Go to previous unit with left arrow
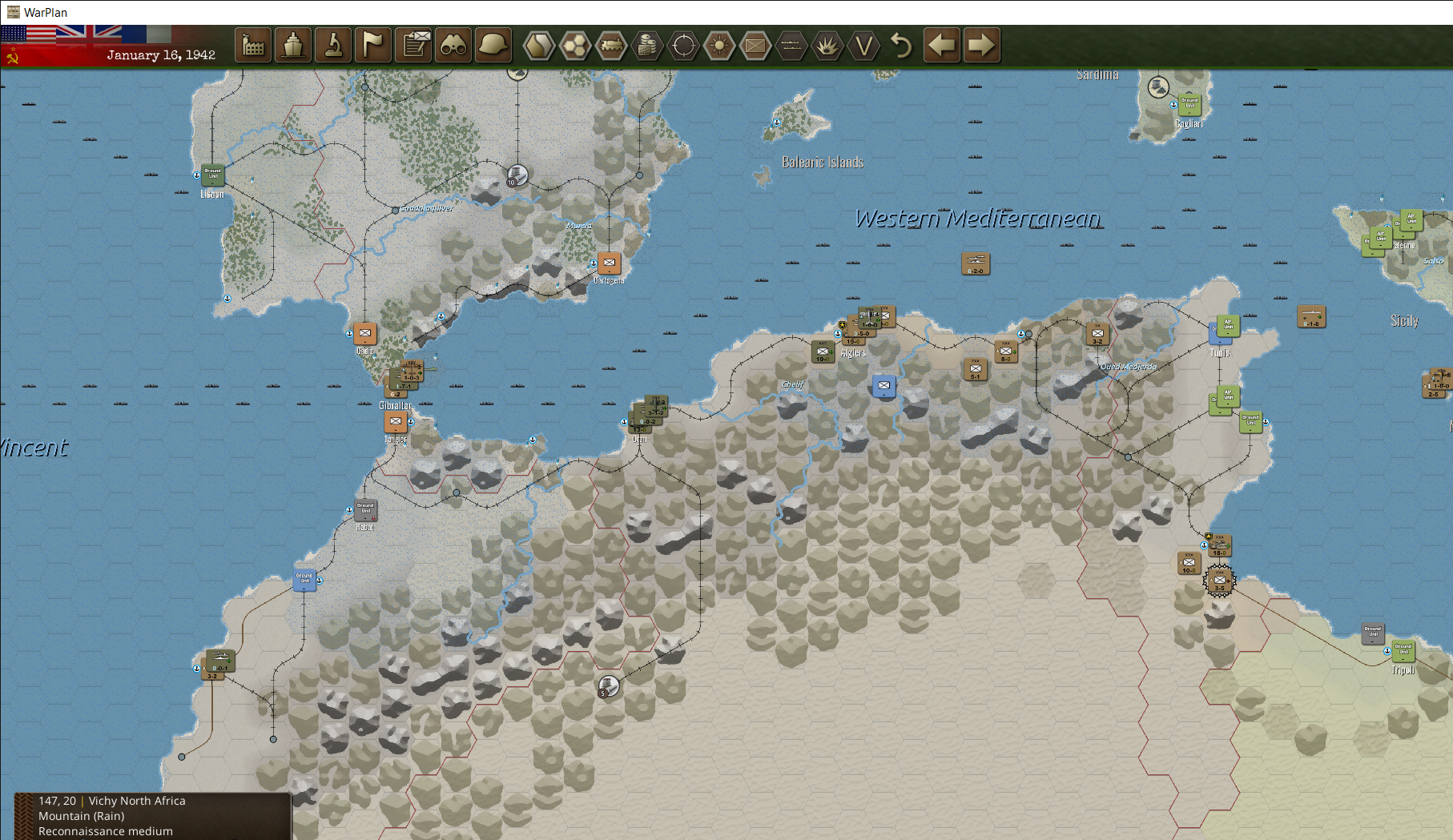 [x=942, y=45]
